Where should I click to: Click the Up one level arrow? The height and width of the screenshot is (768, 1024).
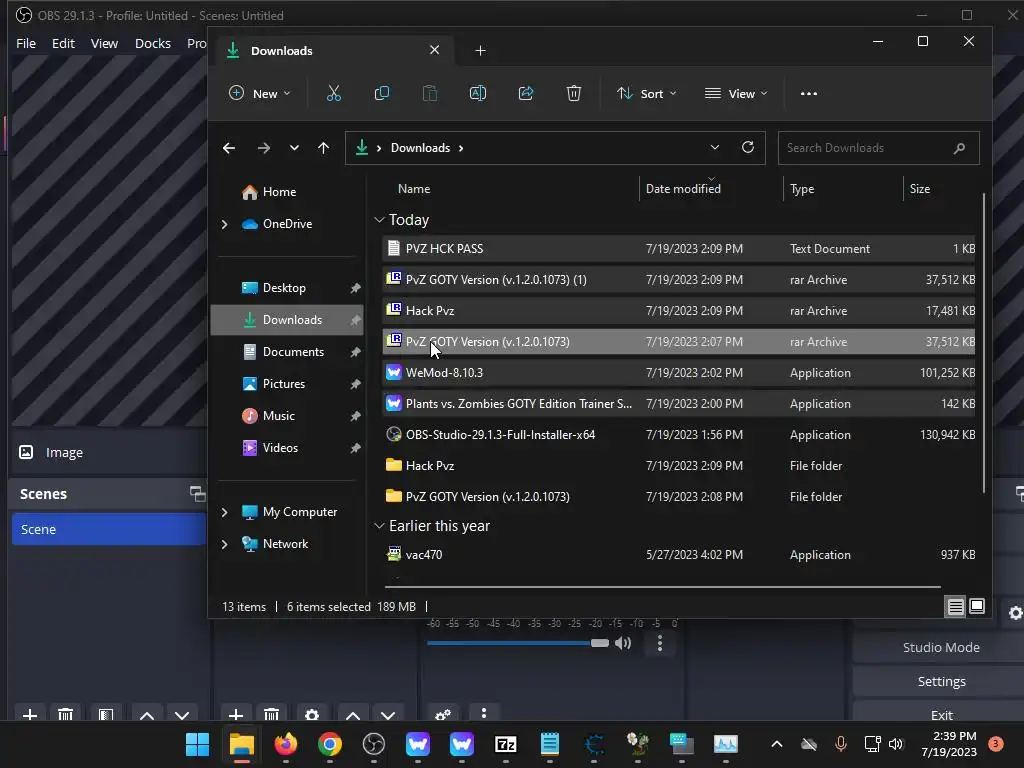pos(323,148)
